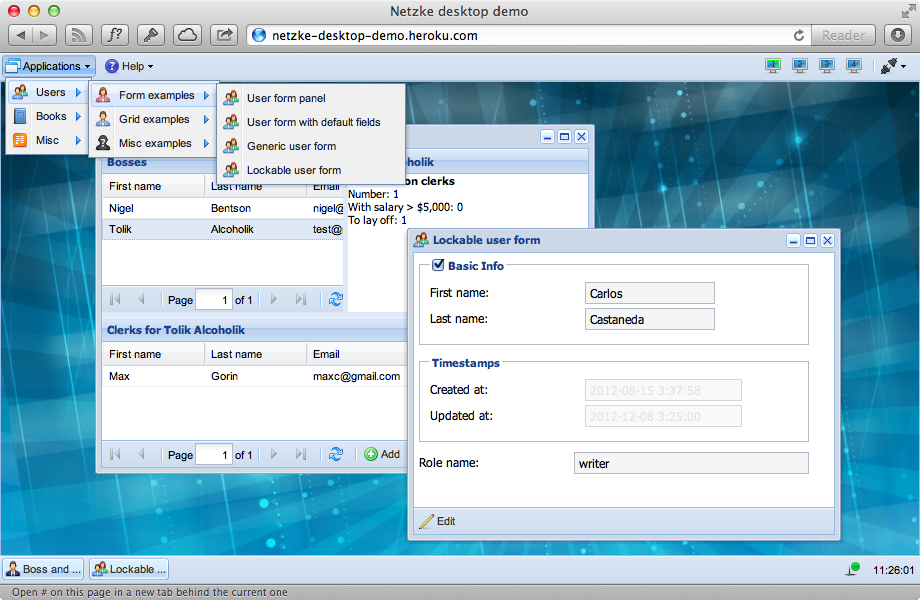Open the Help menu
The width and height of the screenshot is (920, 600).
128,66
